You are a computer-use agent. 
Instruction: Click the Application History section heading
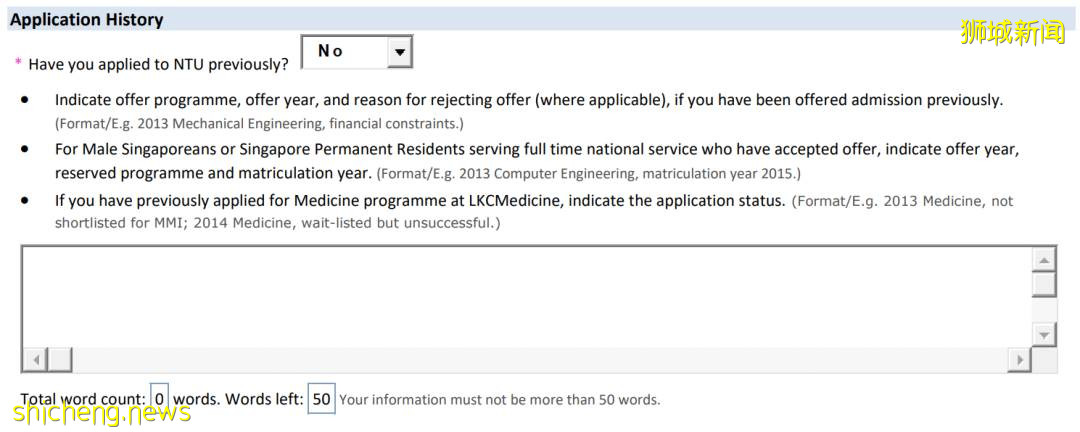(x=87, y=19)
